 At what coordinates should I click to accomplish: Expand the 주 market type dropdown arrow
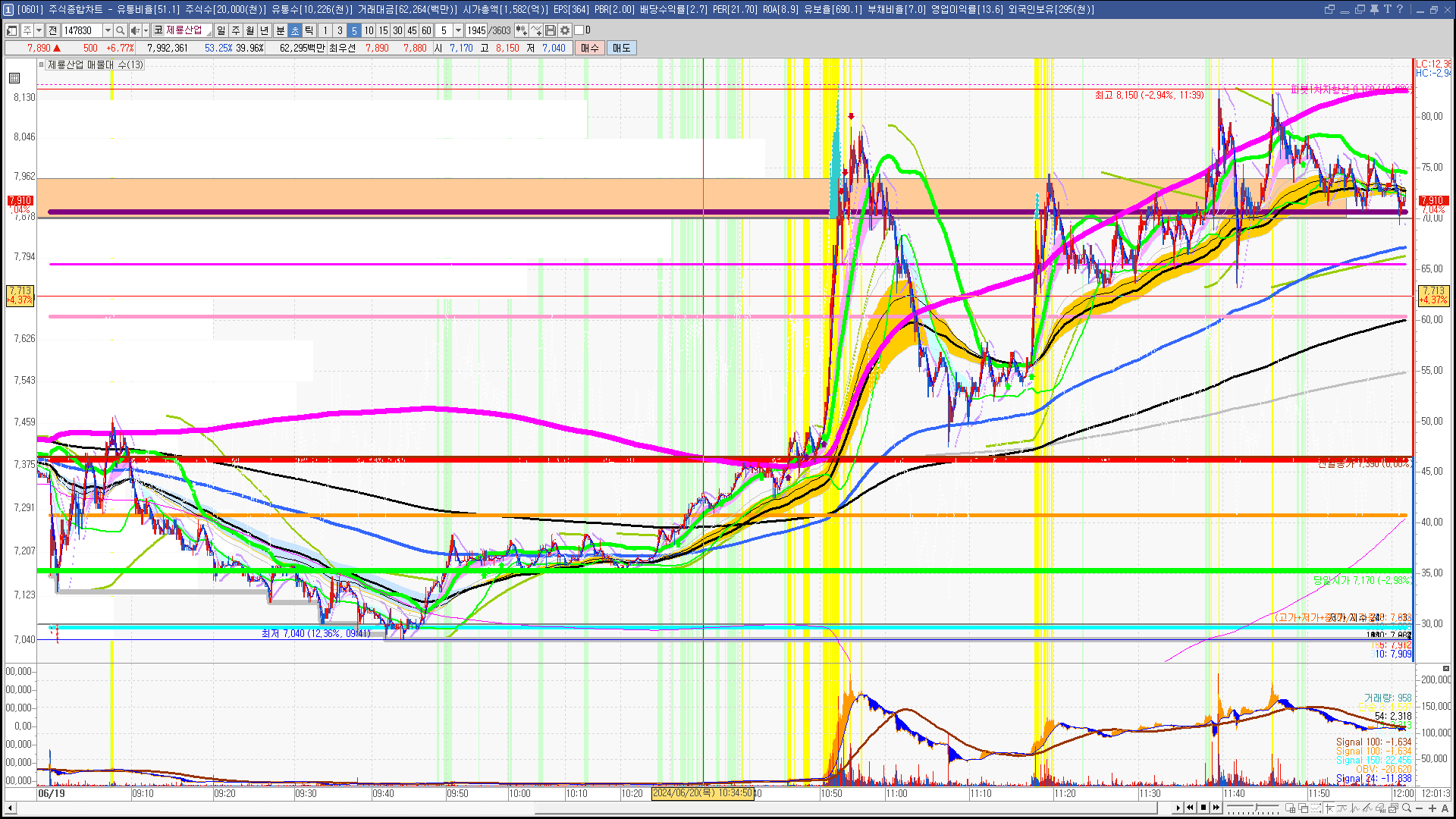(x=39, y=30)
